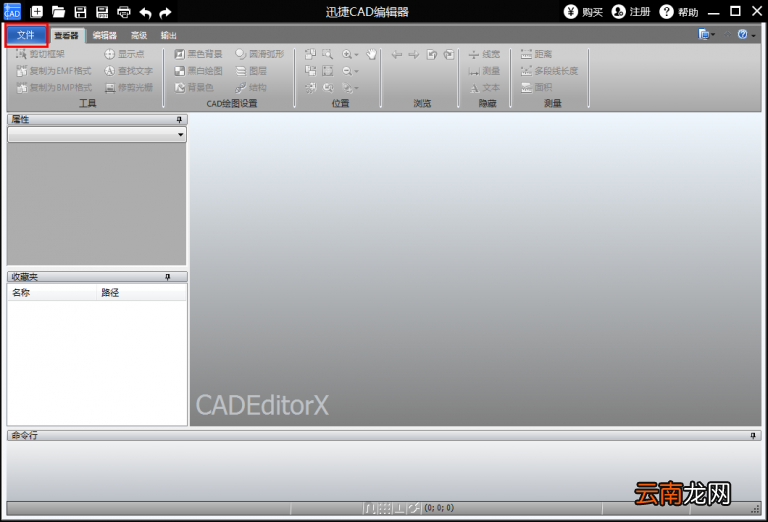Click the fit-to-window dashed rectangle icon
768x522 pixels.
(x=328, y=71)
